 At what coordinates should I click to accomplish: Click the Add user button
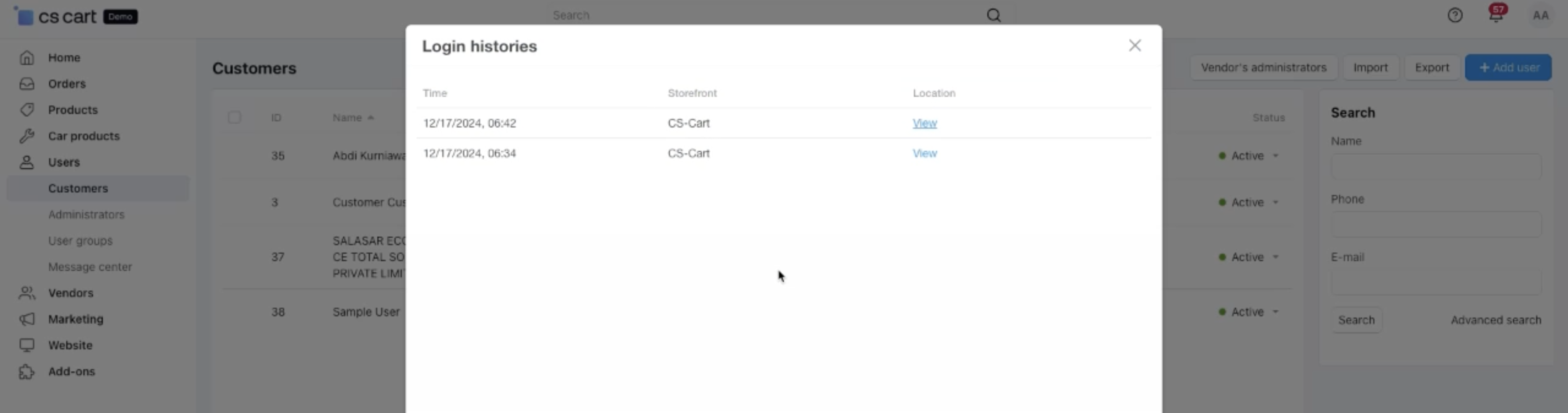tap(1508, 67)
